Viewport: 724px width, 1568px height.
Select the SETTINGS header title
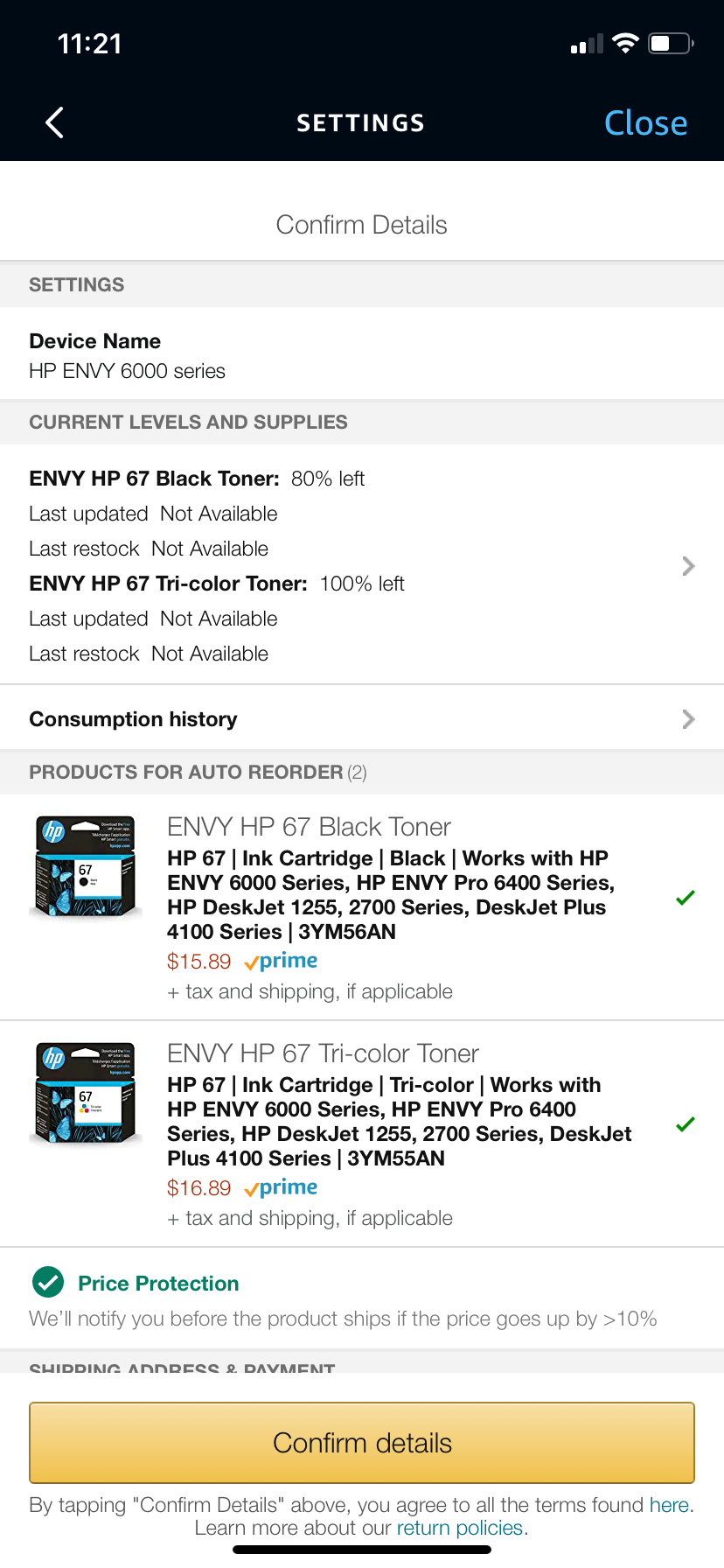tap(361, 122)
